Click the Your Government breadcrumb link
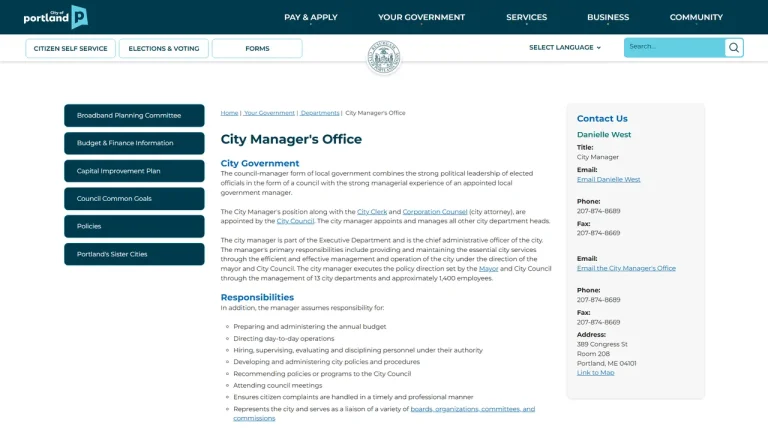 click(269, 113)
